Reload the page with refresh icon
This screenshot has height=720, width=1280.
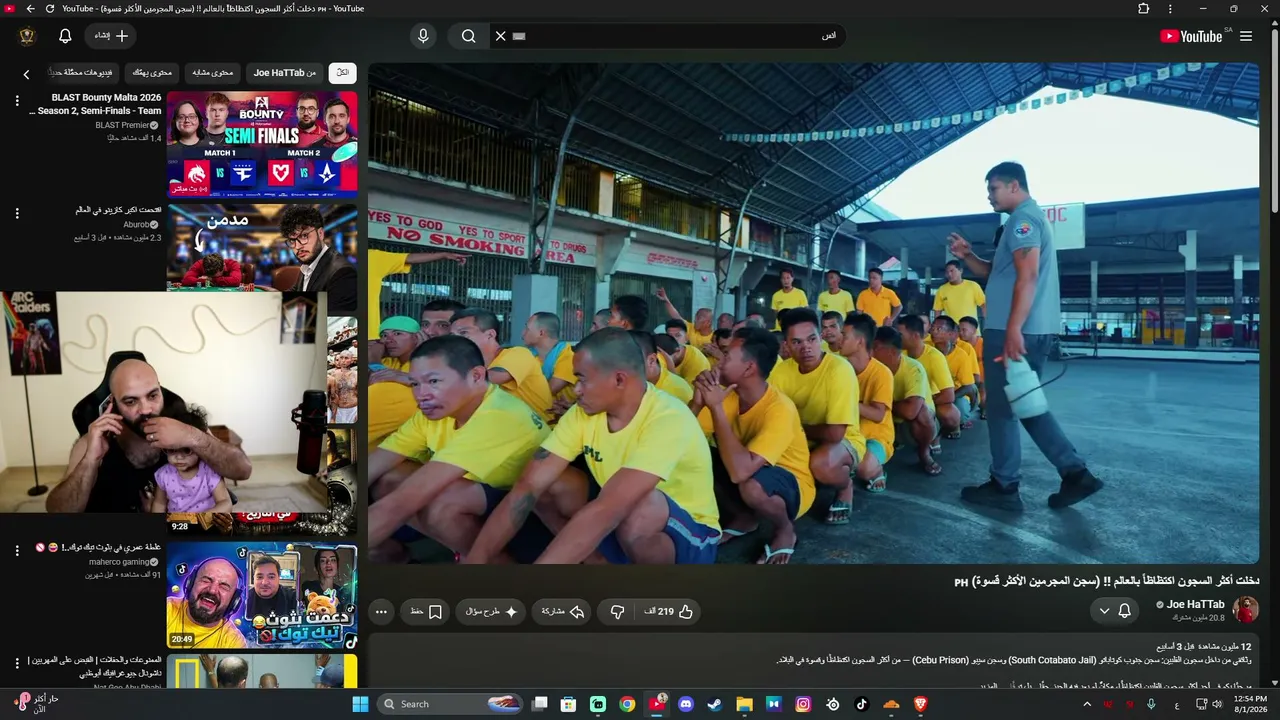pos(49,9)
